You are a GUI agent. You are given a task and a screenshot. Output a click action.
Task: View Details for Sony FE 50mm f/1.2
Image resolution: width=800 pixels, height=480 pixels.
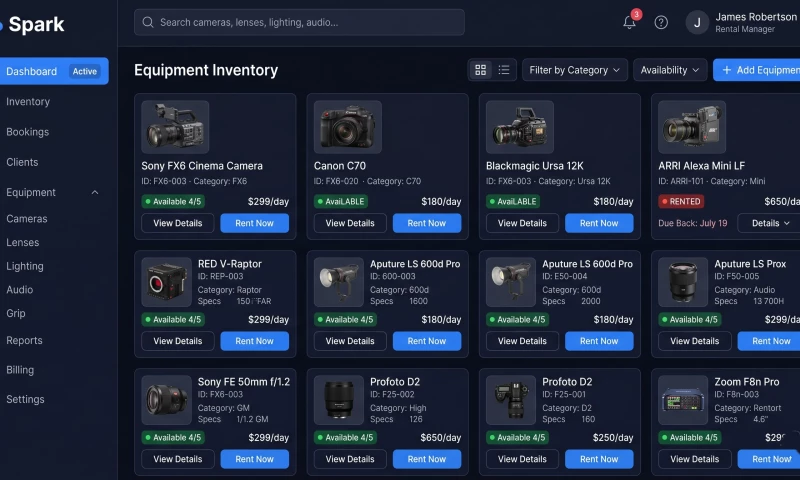[178, 459]
